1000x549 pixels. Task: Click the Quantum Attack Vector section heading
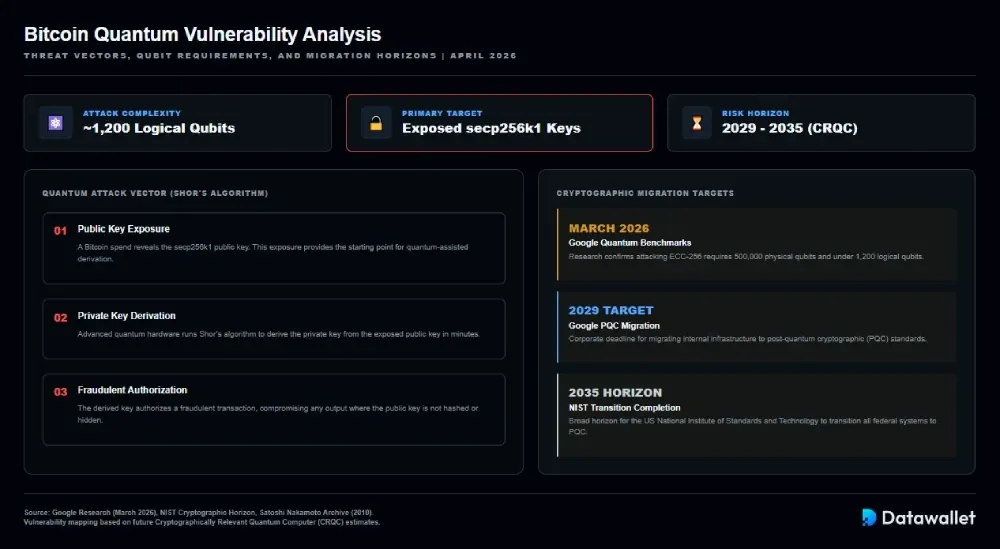tap(155, 193)
